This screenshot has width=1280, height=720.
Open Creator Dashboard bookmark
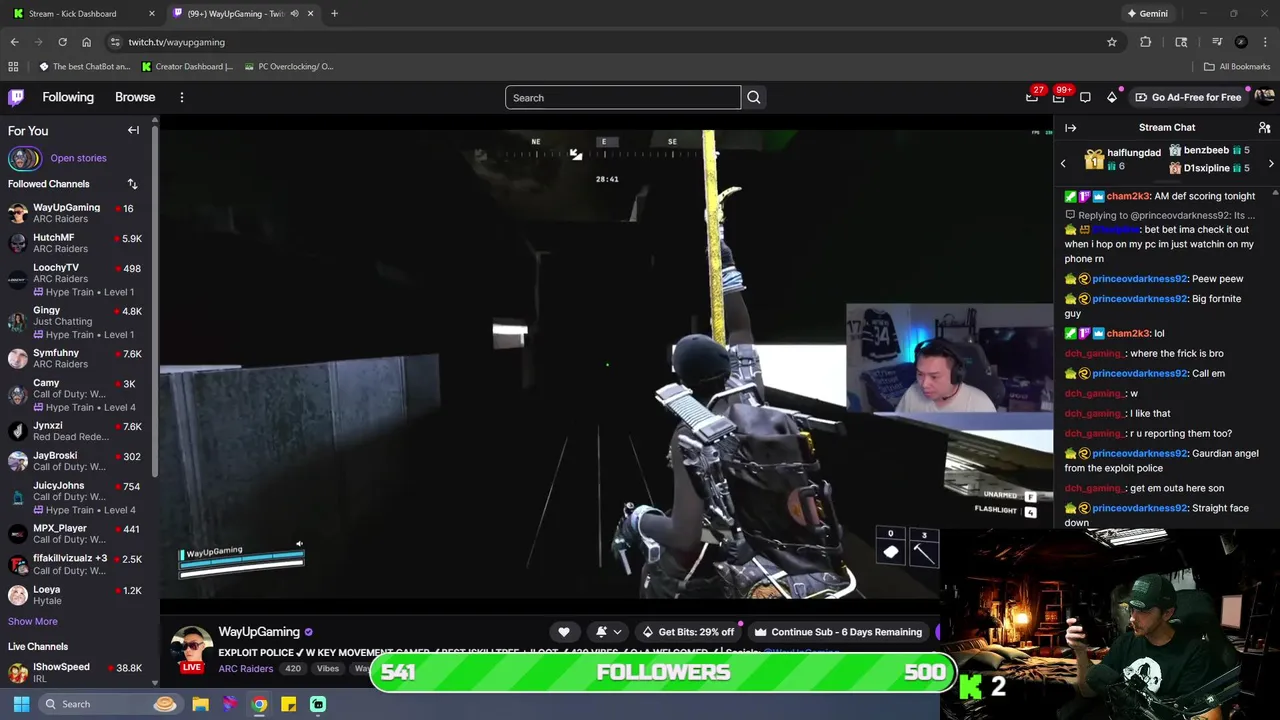click(x=187, y=66)
